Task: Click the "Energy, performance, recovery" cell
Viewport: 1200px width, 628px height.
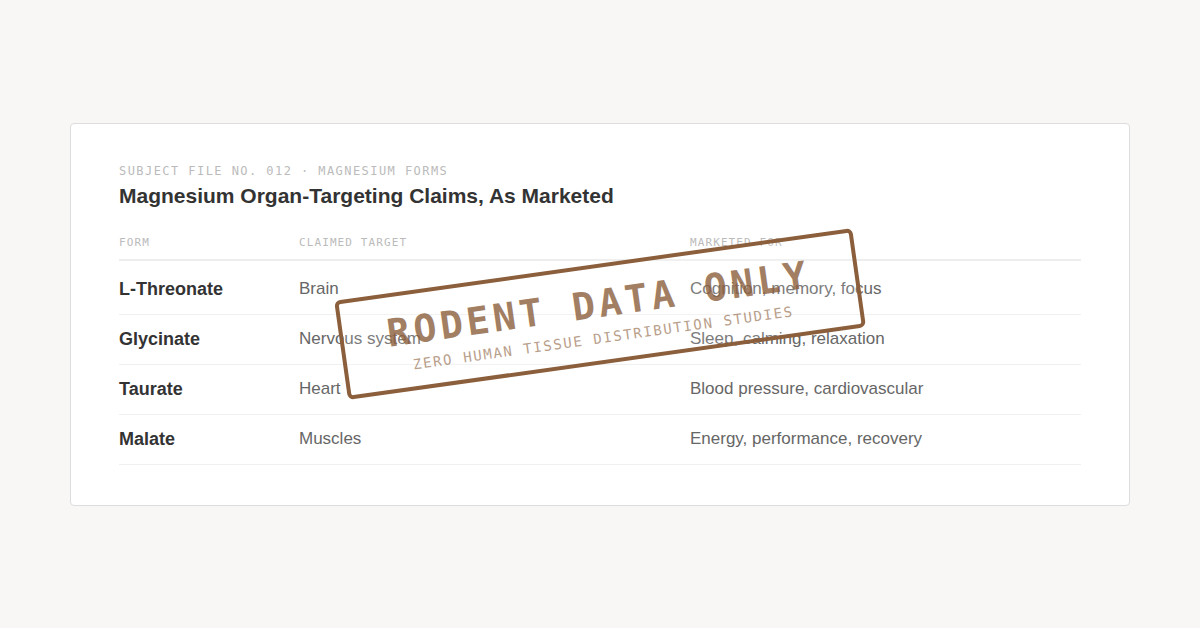Action: point(806,439)
